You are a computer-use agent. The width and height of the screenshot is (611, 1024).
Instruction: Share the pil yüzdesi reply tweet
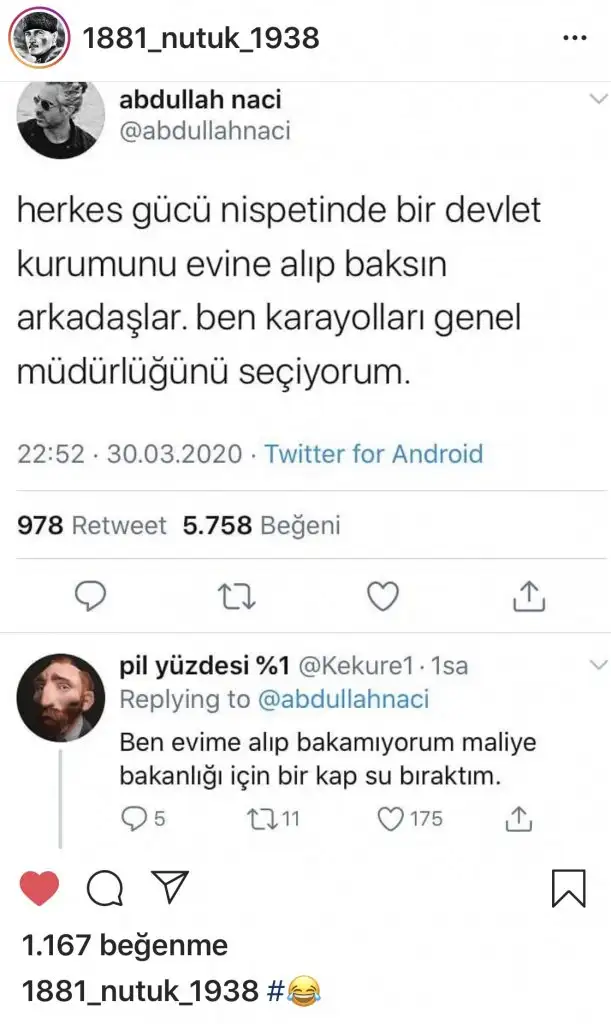point(518,819)
